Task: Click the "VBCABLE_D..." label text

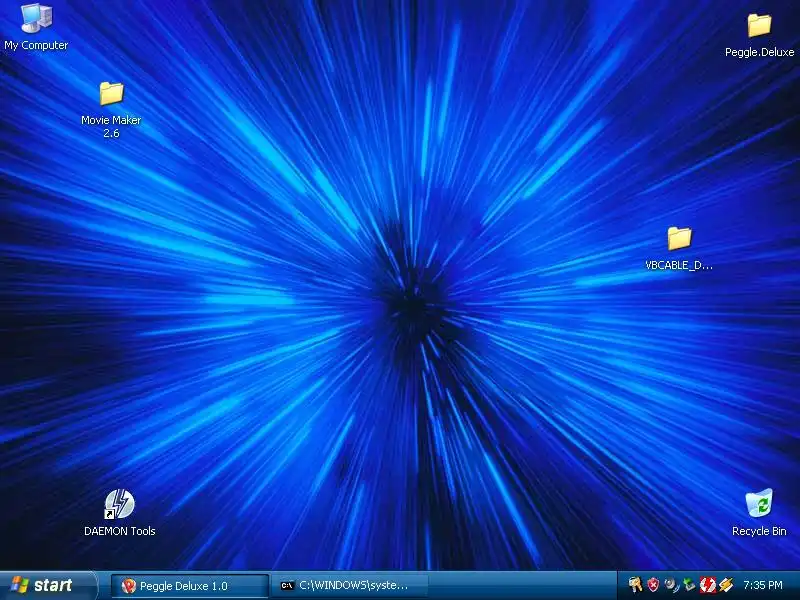Action: (x=679, y=265)
